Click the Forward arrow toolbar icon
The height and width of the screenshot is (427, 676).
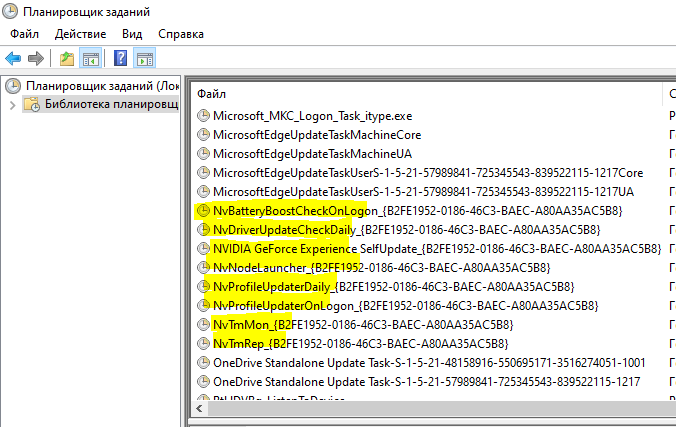click(x=35, y=58)
